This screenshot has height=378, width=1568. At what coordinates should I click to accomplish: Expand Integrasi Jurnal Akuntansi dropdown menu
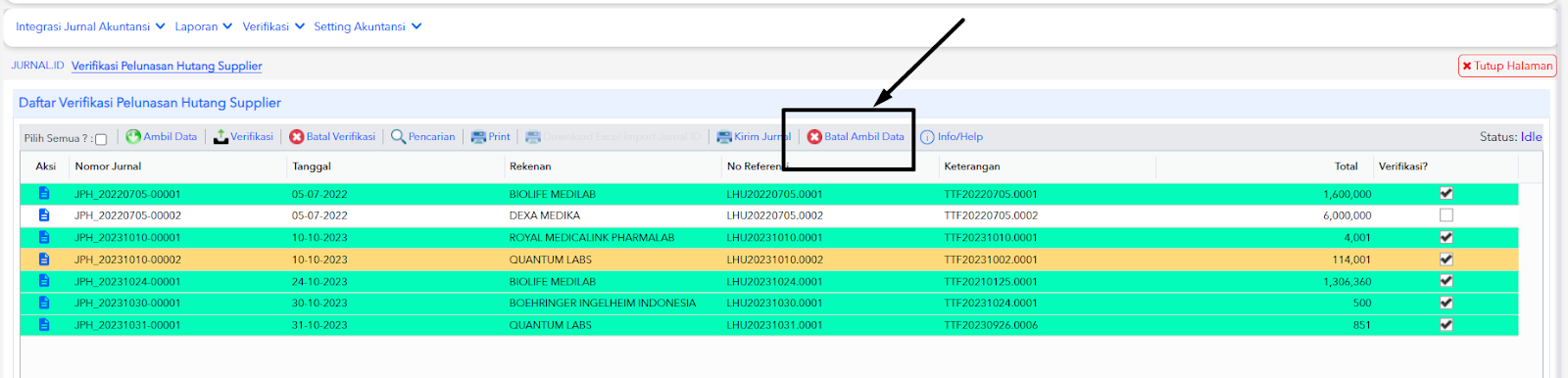point(90,26)
